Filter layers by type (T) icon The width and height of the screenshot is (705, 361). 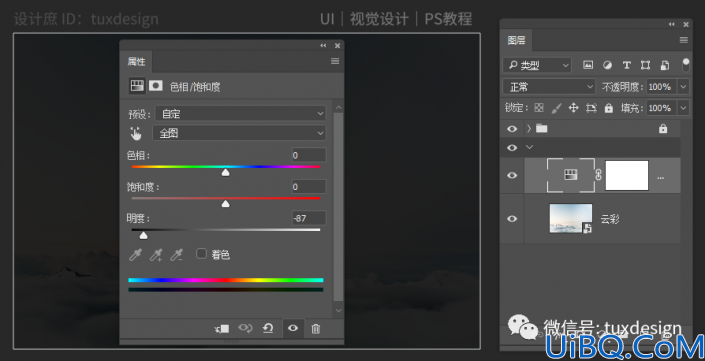coord(626,65)
